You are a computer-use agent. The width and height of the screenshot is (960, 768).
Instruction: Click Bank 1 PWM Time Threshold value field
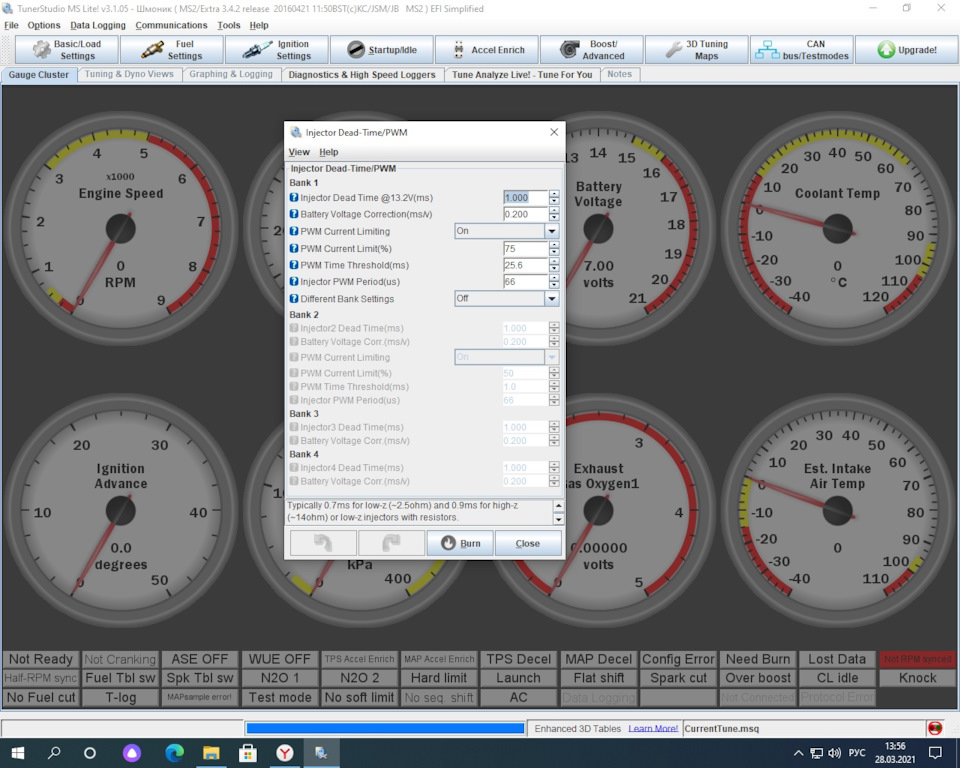point(525,265)
